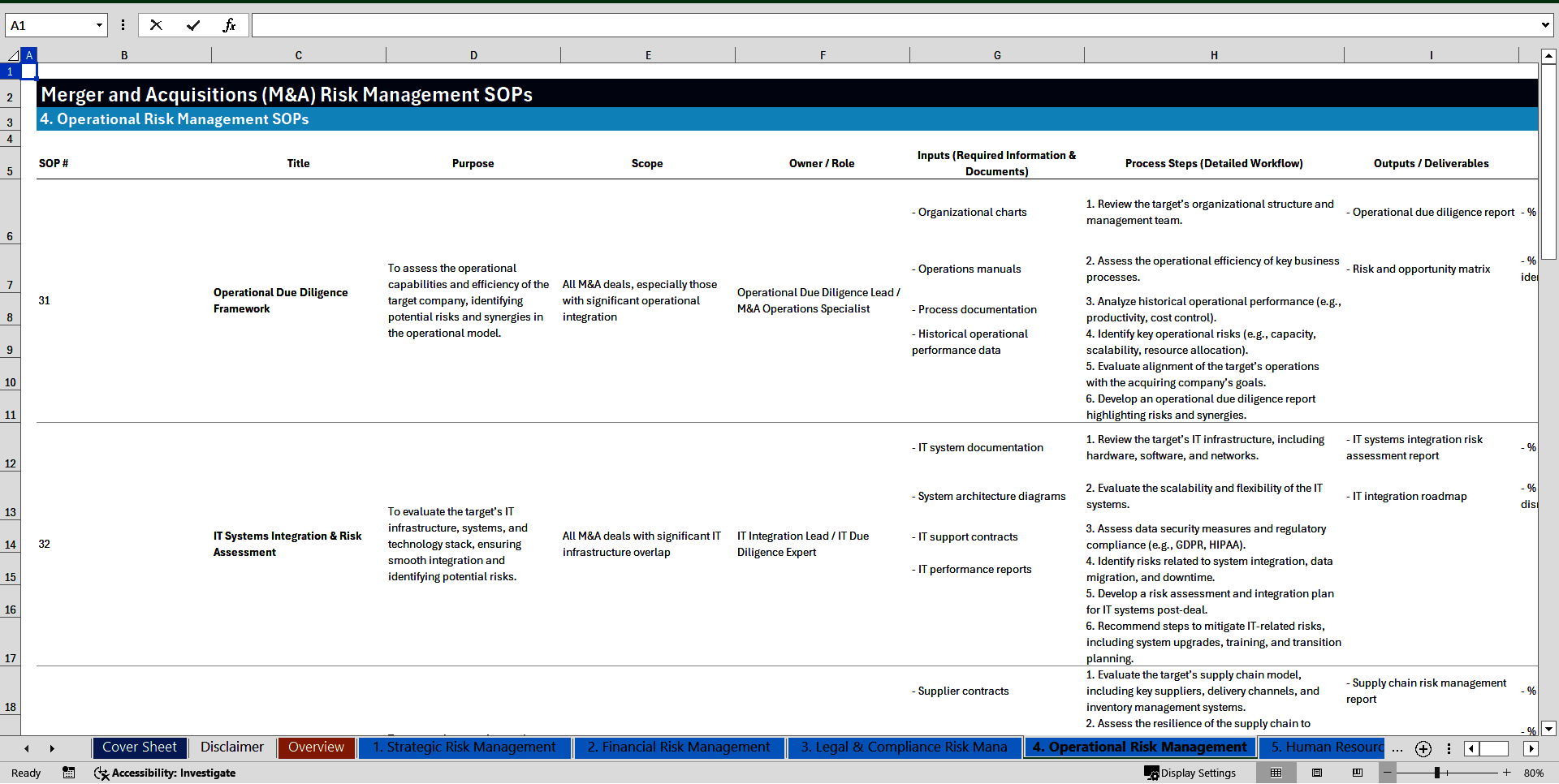Switch to Normal view icon in status bar
This screenshot has width=1559, height=784.
[1276, 773]
